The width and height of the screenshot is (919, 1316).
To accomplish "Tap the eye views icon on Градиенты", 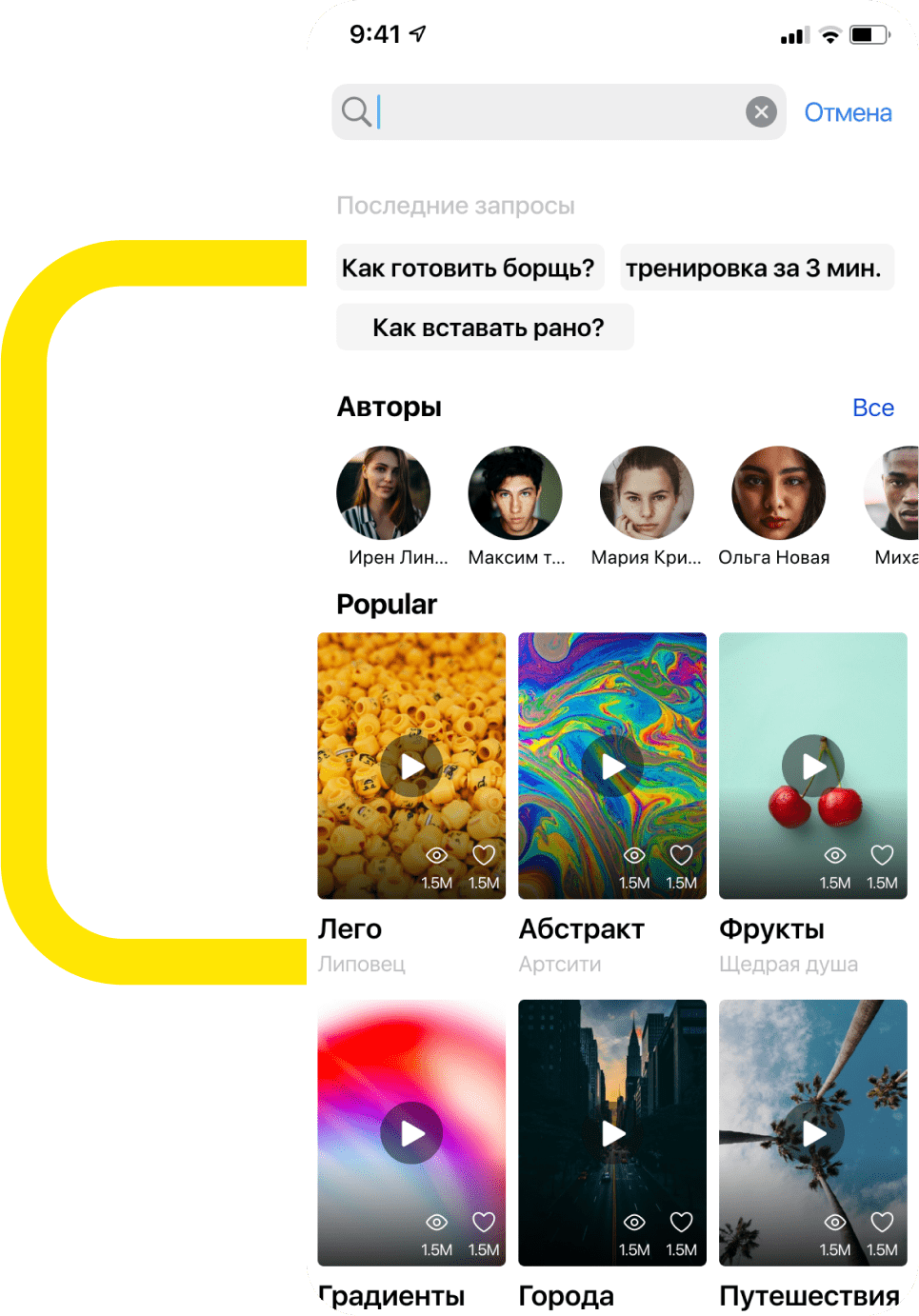I will pyautogui.click(x=436, y=1222).
